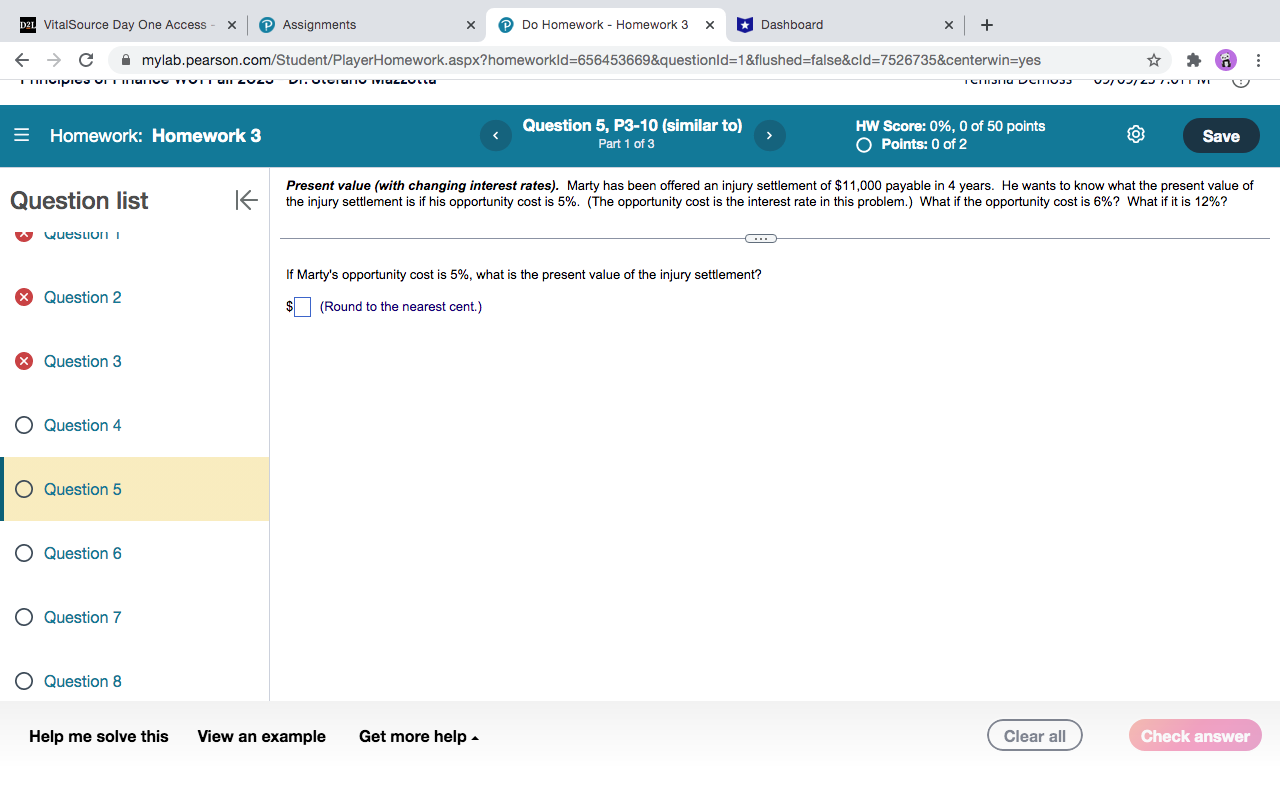Click the Check answer button
The image size is (1280, 800).
pyautogui.click(x=1195, y=735)
